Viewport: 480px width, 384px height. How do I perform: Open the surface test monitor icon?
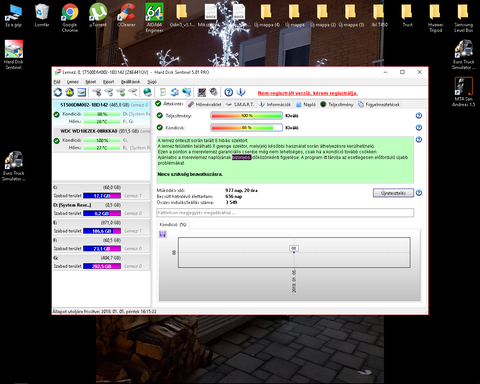pos(202,92)
